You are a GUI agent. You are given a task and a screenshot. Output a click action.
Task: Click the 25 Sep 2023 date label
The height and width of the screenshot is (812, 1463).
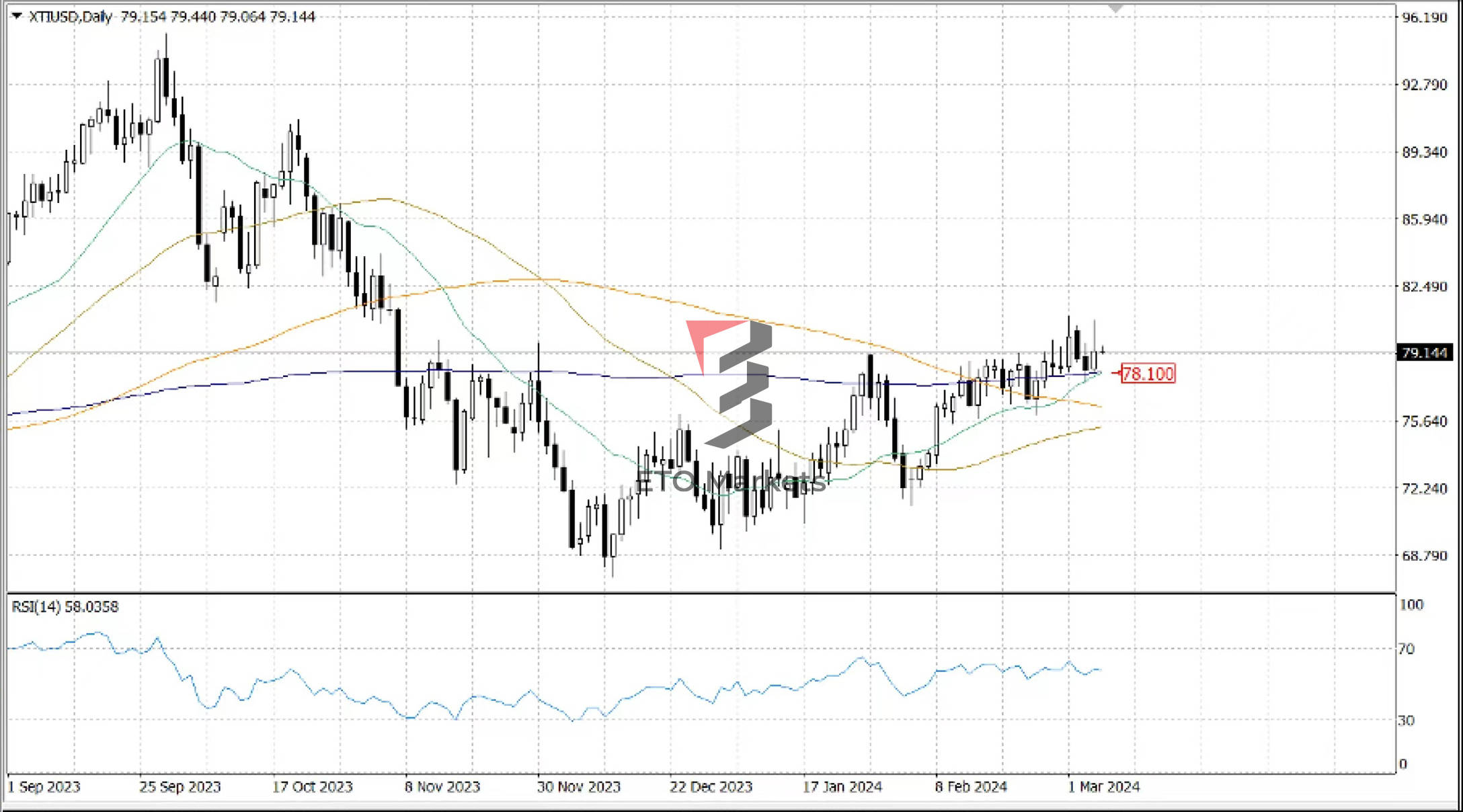coord(180,786)
